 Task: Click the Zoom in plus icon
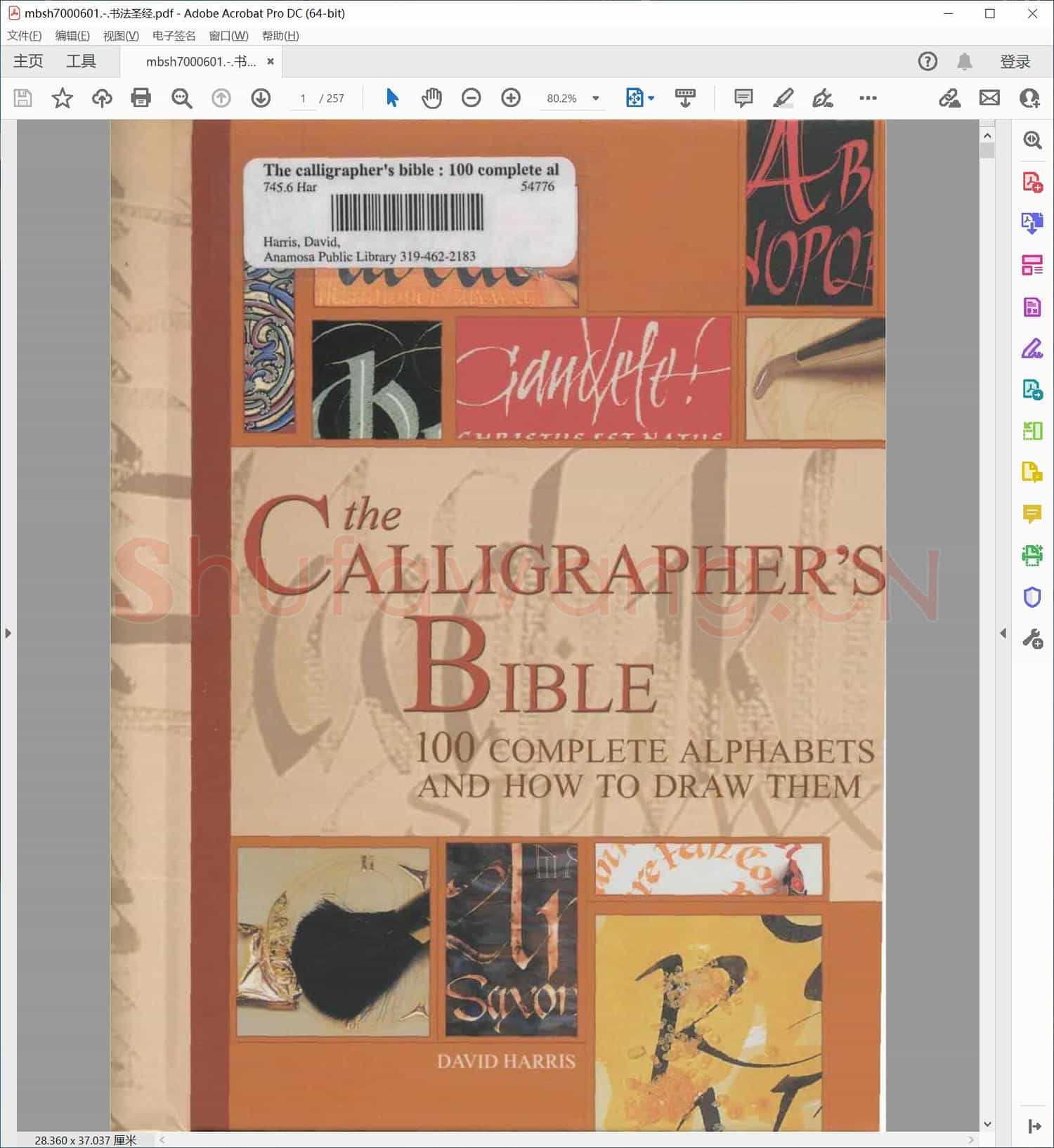(x=511, y=98)
